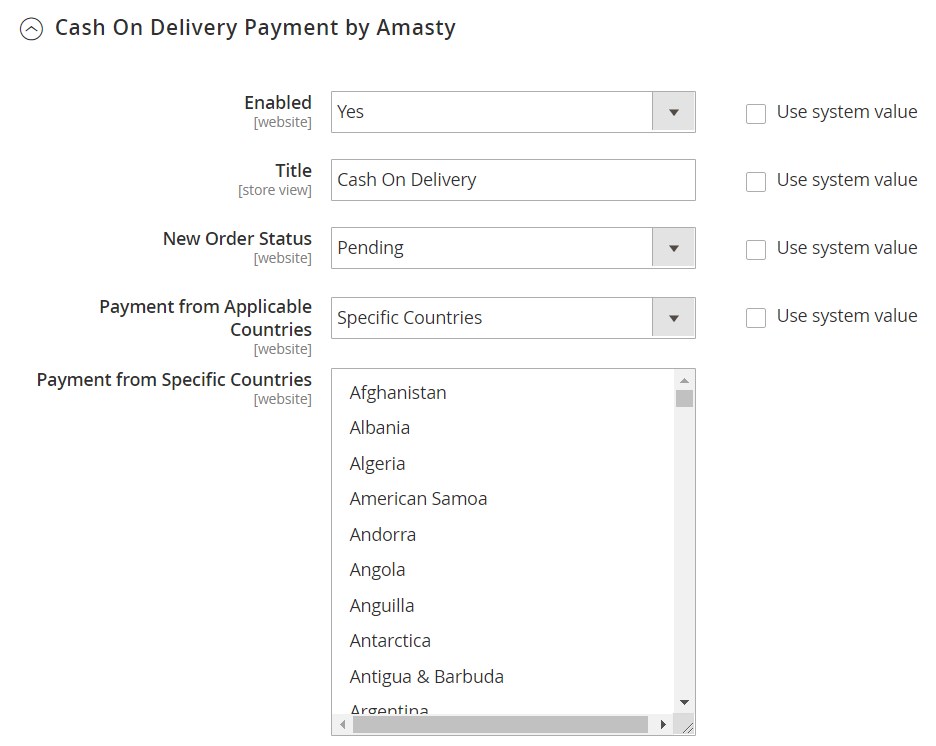Select Antigua & Barbuda in the list
The width and height of the screenshot is (936, 746).
point(427,677)
